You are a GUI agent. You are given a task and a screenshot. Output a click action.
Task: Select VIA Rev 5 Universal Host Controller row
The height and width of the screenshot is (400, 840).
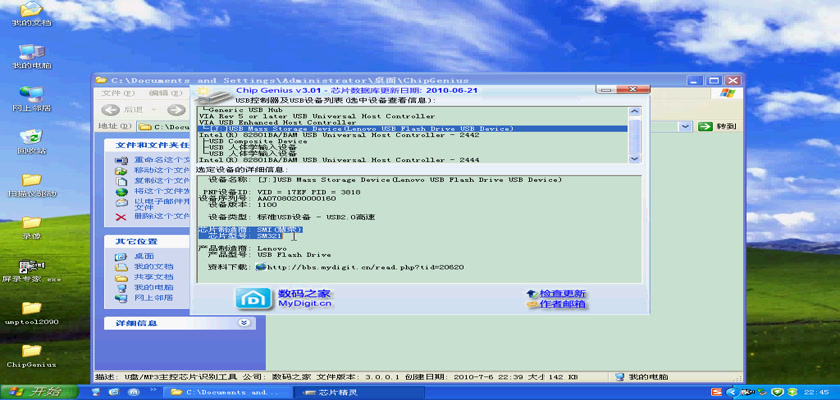point(412,116)
